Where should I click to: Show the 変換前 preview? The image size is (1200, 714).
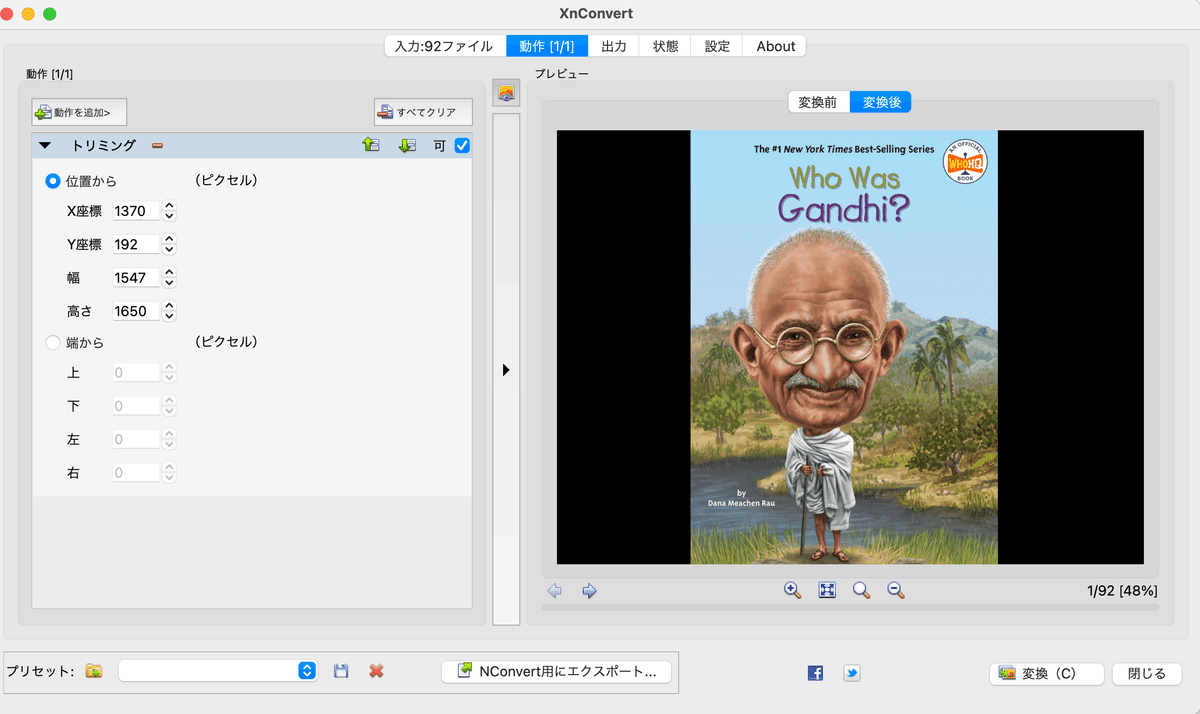(x=819, y=102)
